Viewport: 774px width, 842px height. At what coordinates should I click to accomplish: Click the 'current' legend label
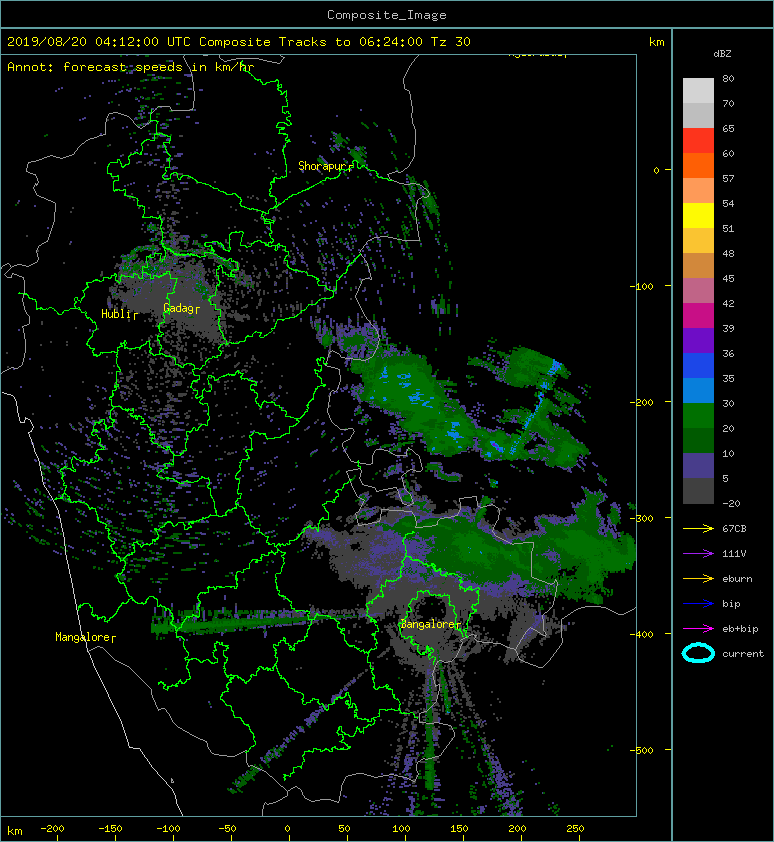(x=743, y=654)
